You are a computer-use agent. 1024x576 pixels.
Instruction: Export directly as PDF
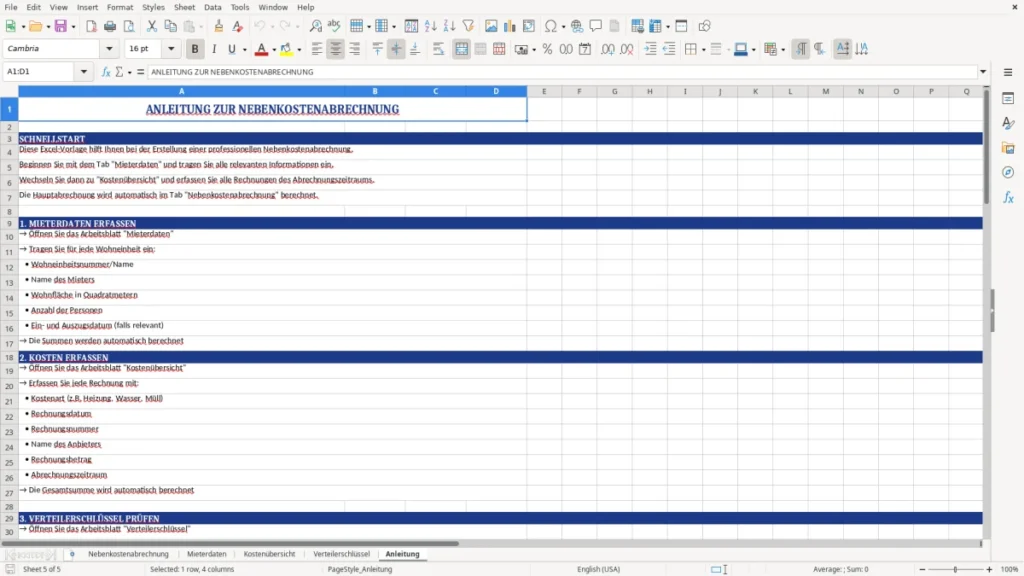(x=91, y=26)
